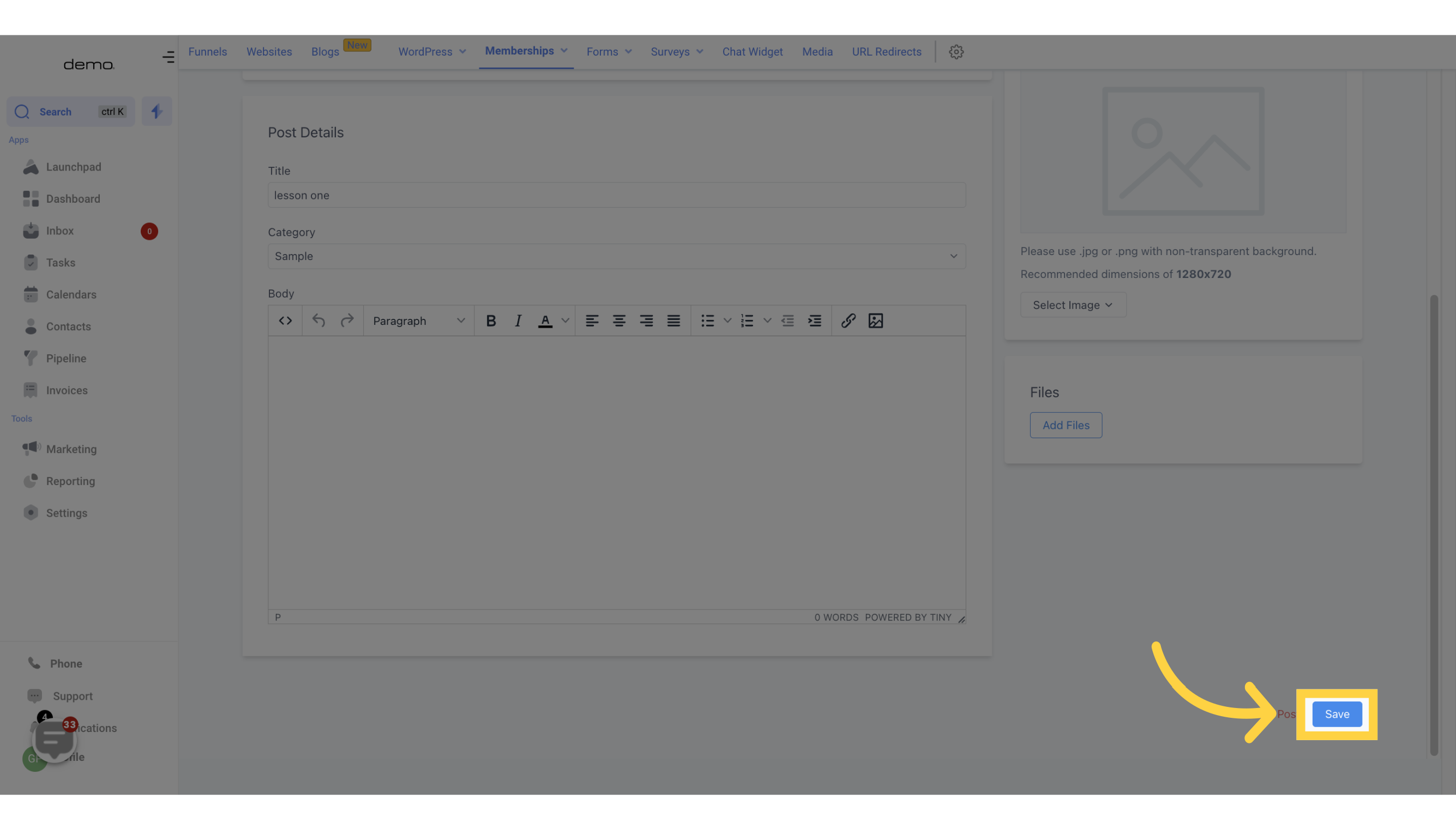1456x829 pixels.
Task: Click the post image placeholder thumbnail
Action: coord(1183,151)
